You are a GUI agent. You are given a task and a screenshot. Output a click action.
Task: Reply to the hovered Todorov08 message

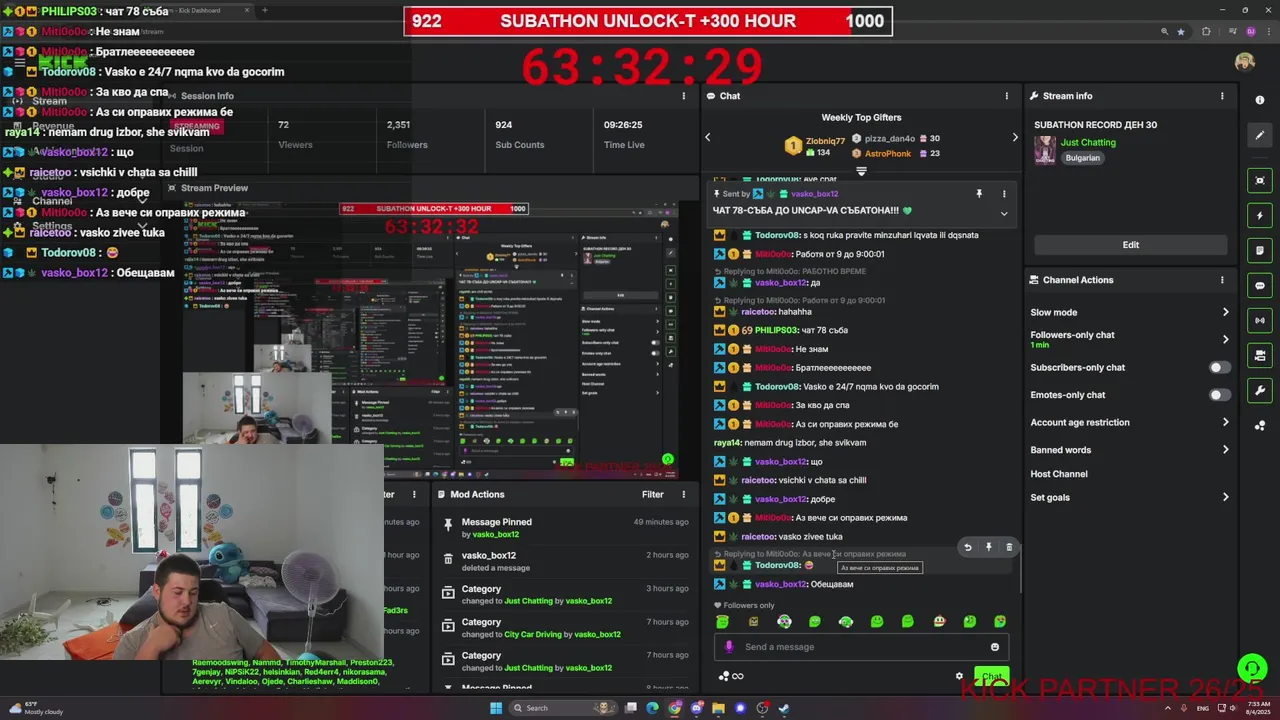[967, 547]
